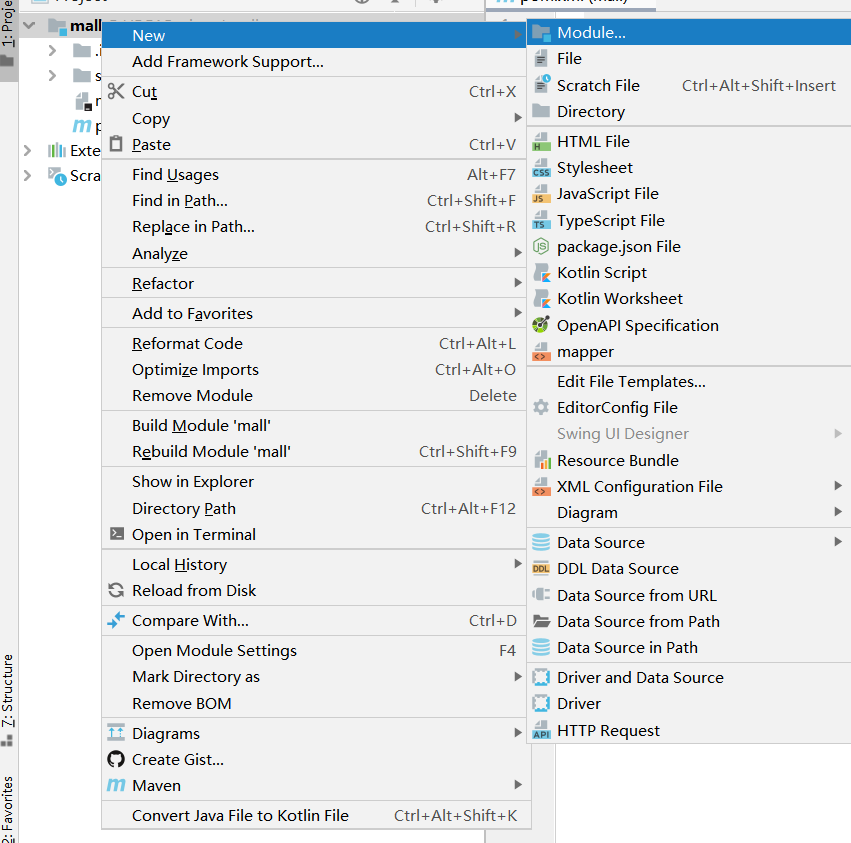The height and width of the screenshot is (843, 851).
Task: Open the Data Source submenu arrow
Action: click(838, 542)
